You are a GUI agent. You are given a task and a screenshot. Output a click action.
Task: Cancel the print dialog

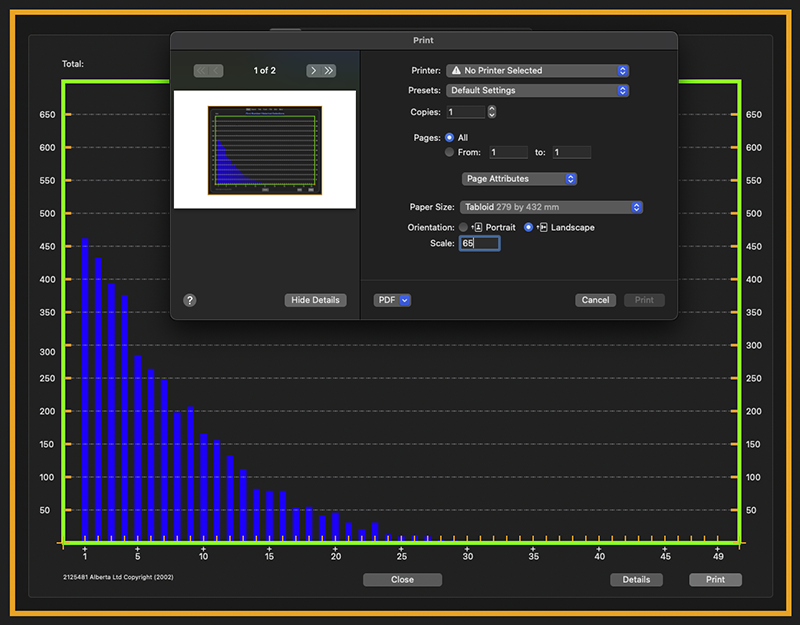click(595, 301)
